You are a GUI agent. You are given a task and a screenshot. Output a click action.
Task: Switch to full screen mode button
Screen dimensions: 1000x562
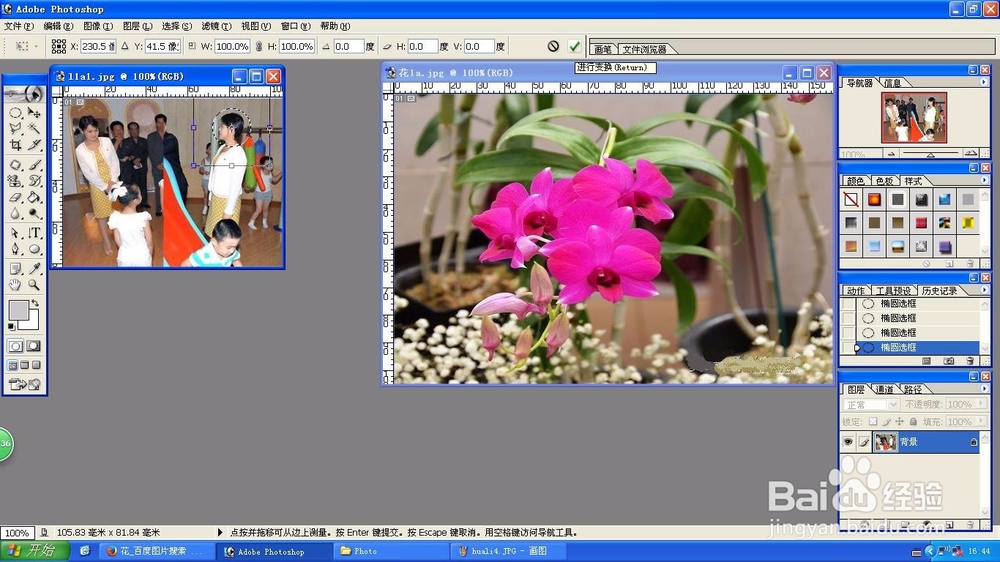[x=36, y=366]
